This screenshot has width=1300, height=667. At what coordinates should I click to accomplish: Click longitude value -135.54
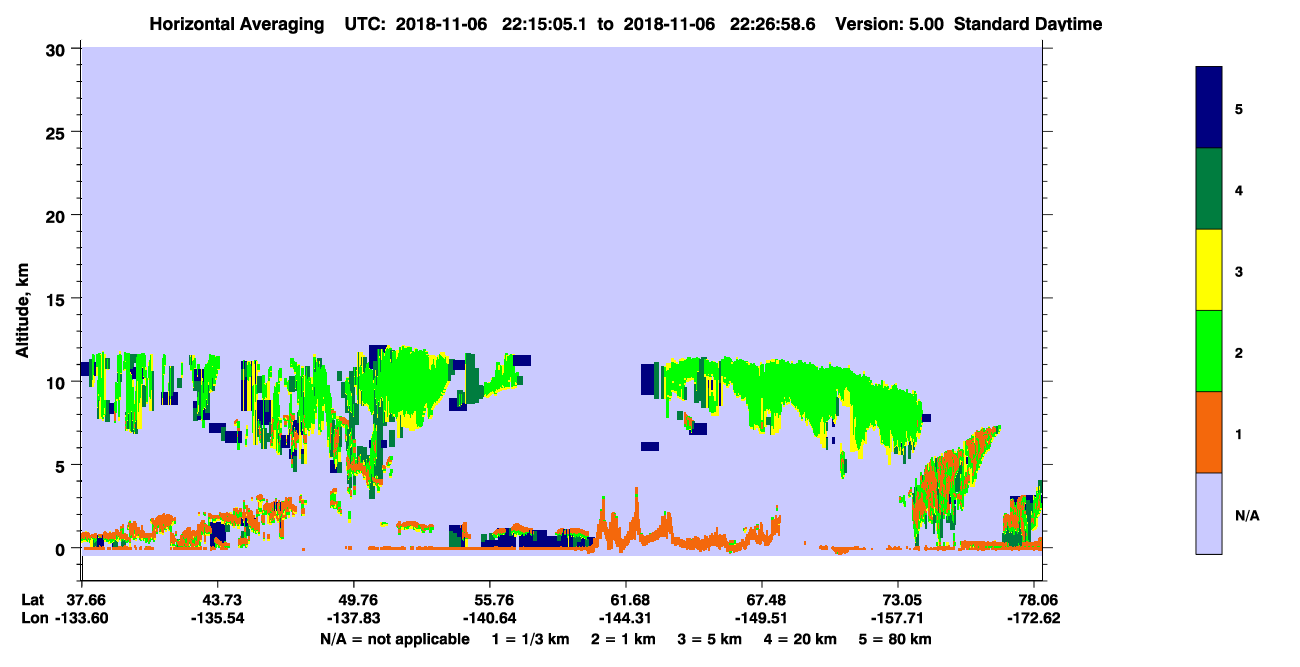[x=217, y=618]
